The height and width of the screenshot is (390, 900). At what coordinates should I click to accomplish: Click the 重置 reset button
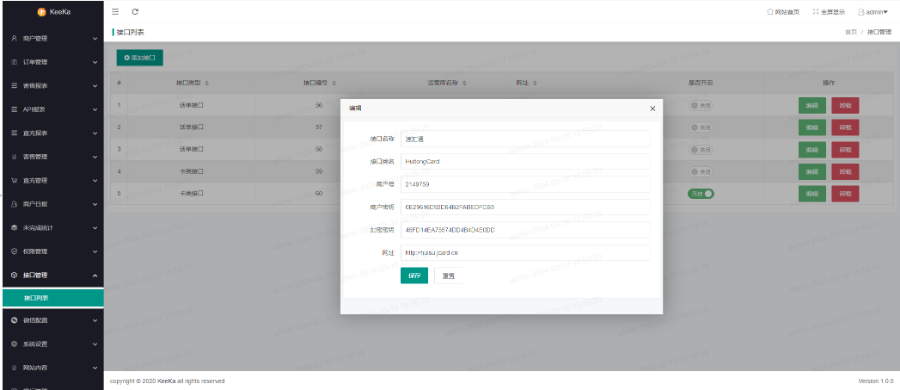click(448, 276)
